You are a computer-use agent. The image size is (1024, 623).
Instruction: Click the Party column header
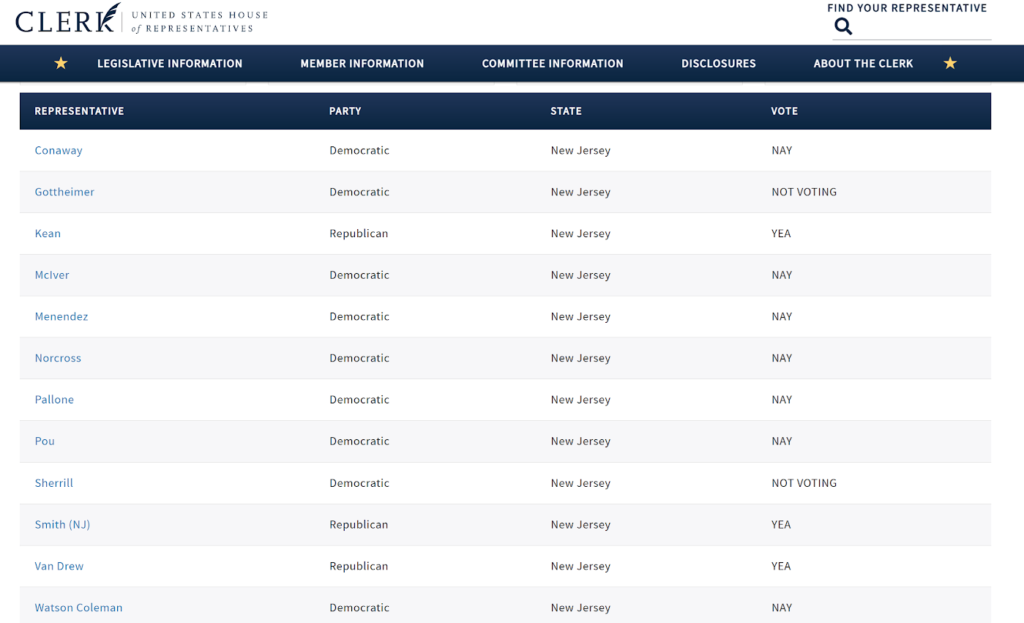pyautogui.click(x=345, y=111)
